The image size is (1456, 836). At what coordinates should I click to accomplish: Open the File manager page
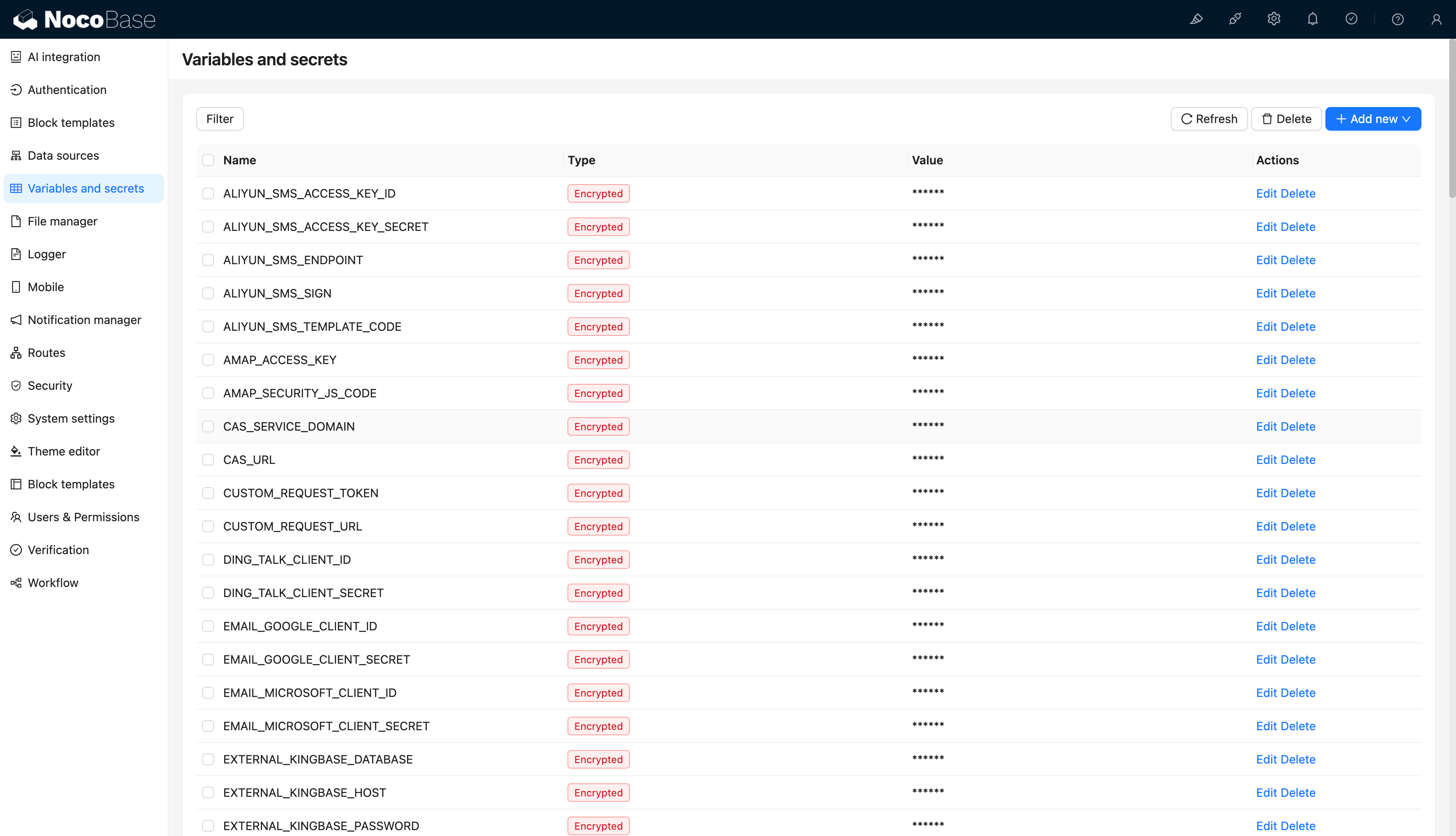pyautogui.click(x=84, y=221)
